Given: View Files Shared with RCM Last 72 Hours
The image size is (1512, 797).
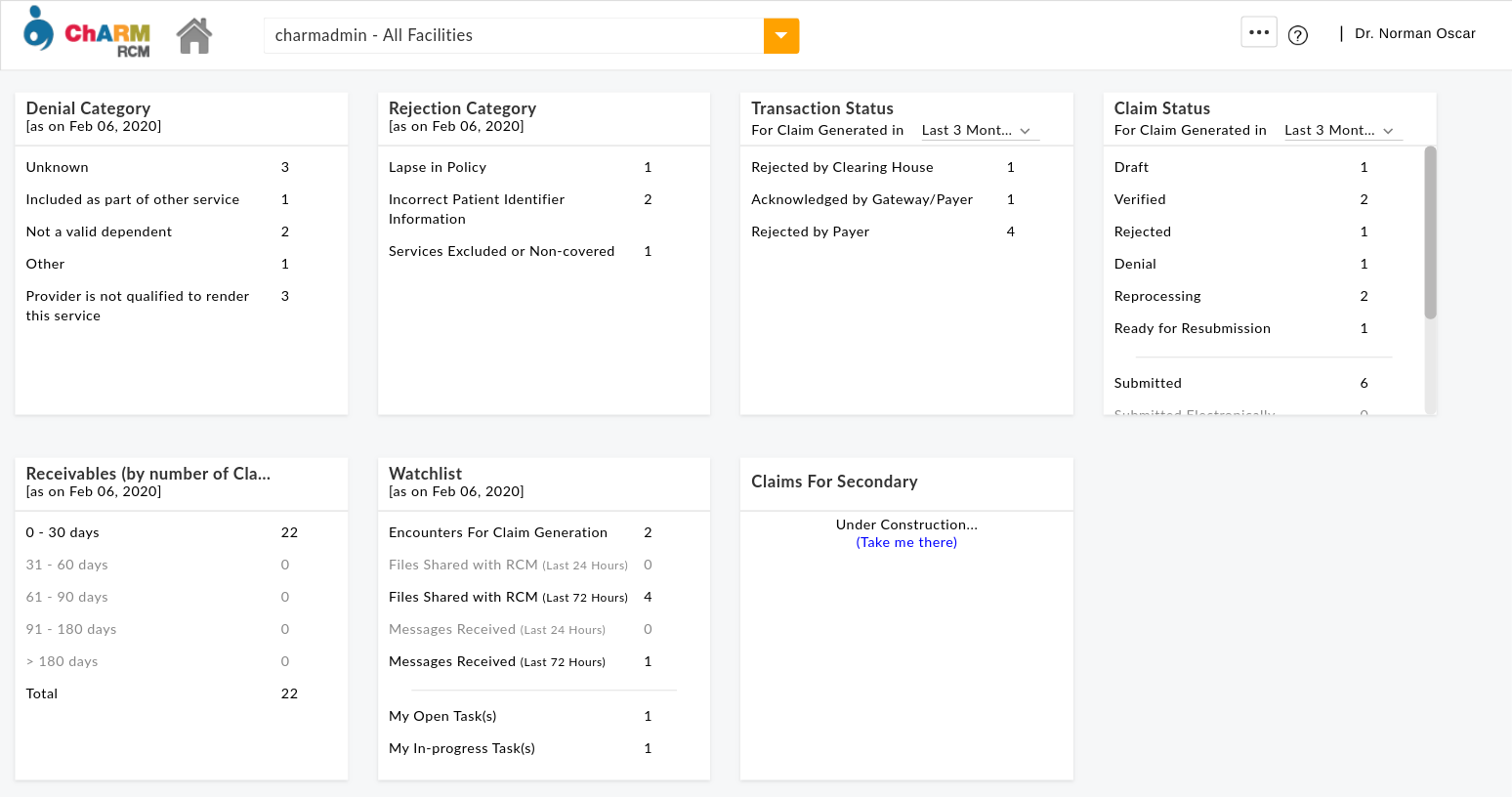Looking at the screenshot, I should click(x=508, y=598).
